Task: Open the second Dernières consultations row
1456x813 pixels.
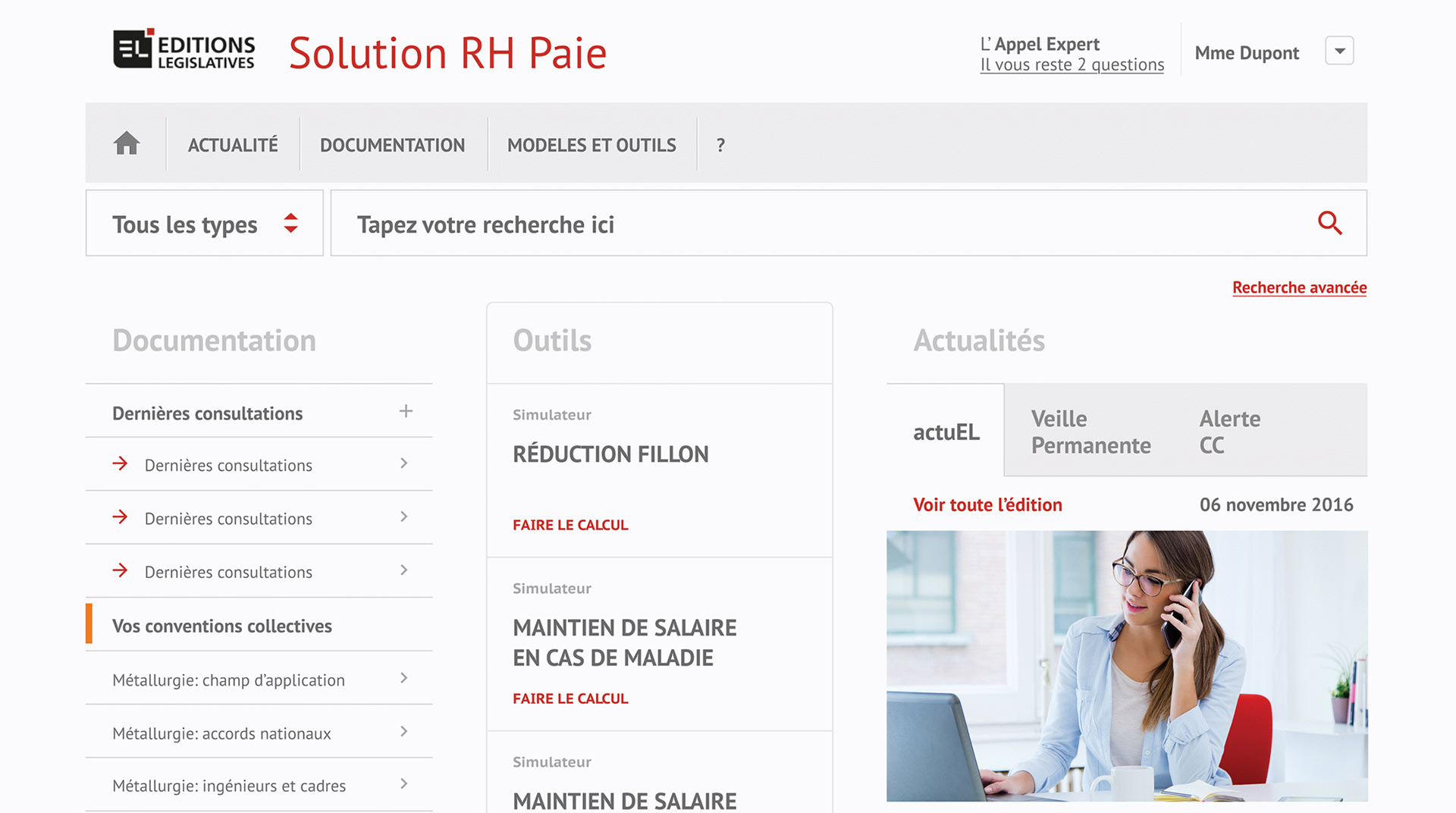Action: (259, 518)
